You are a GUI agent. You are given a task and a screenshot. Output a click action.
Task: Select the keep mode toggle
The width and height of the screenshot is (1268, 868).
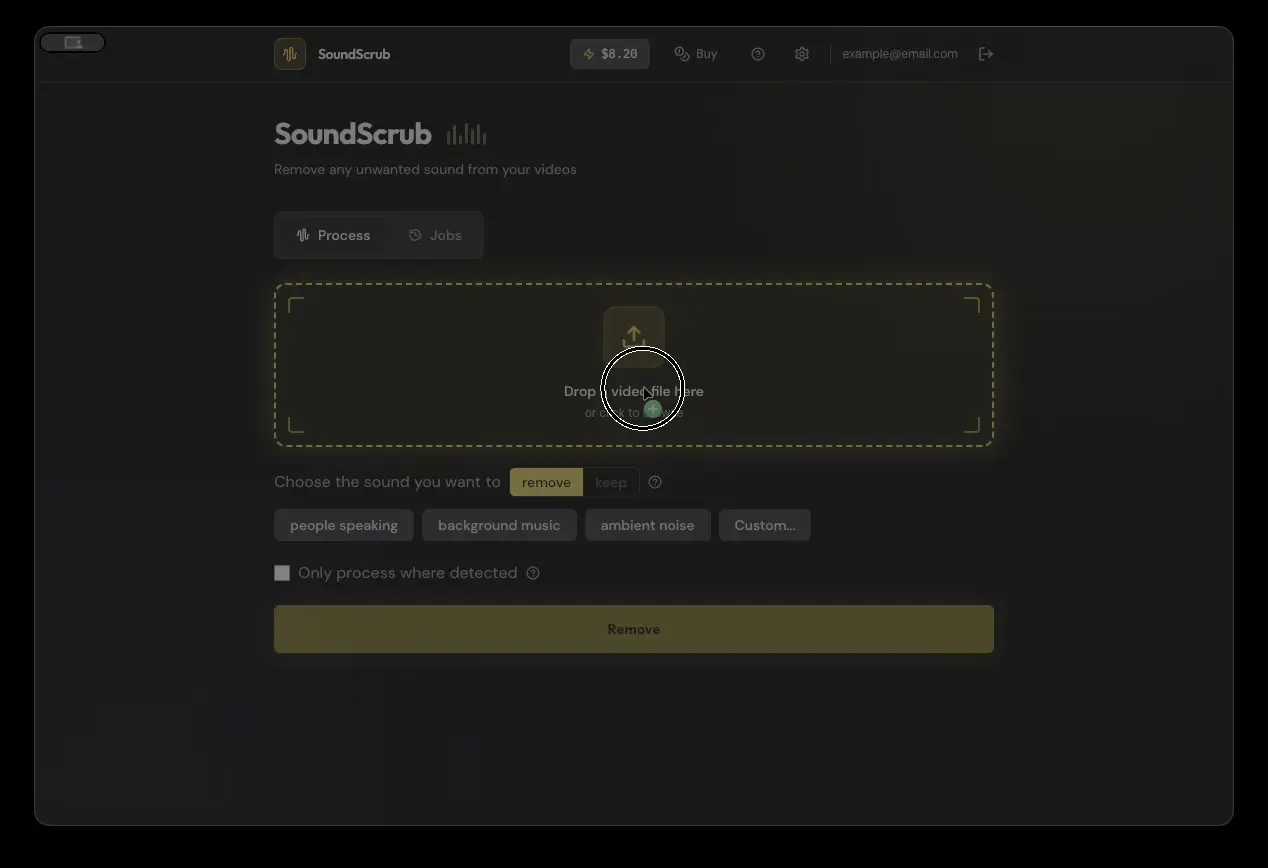(611, 482)
